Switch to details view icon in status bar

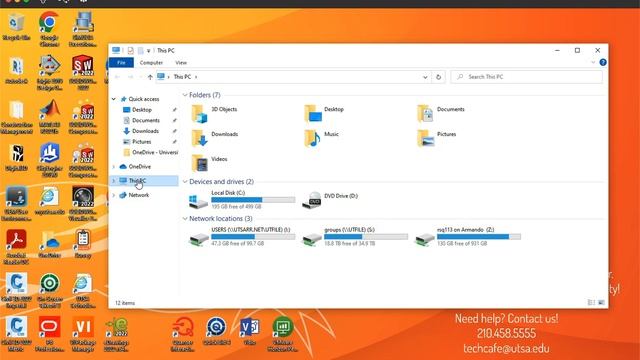(x=591, y=302)
